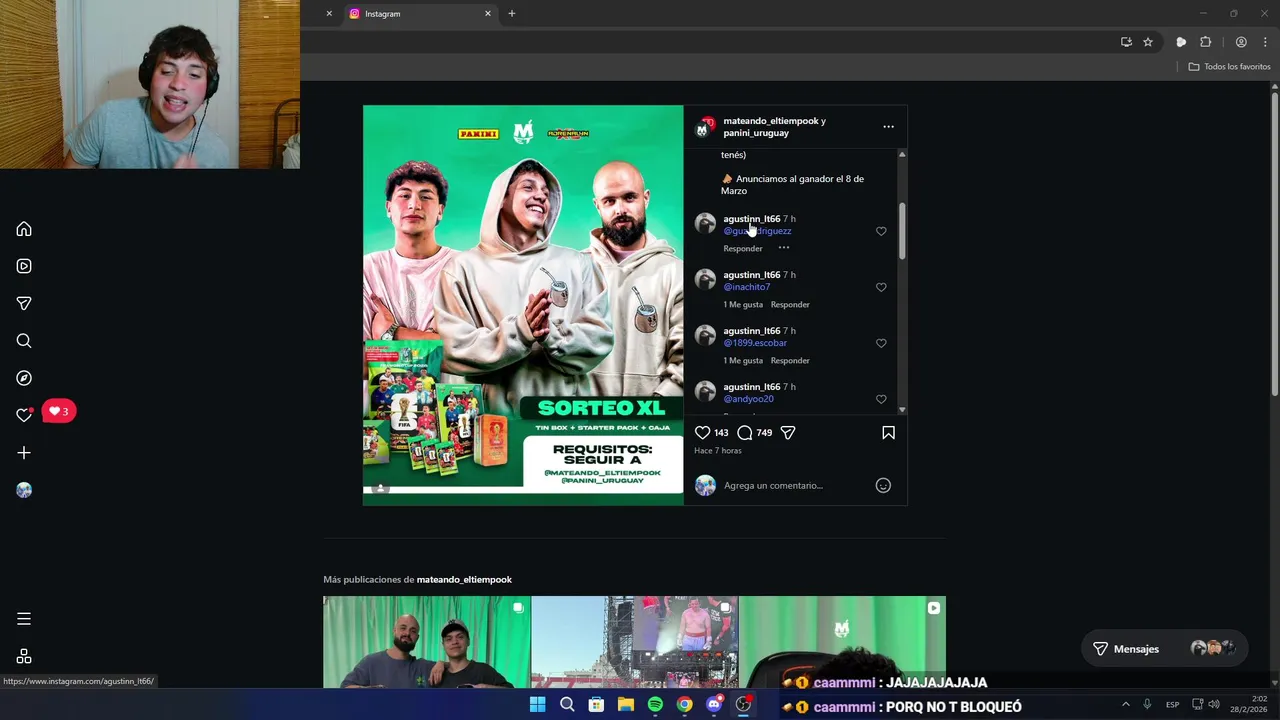
Task: Open the hamburger More menu in sidebar
Action: (24, 619)
